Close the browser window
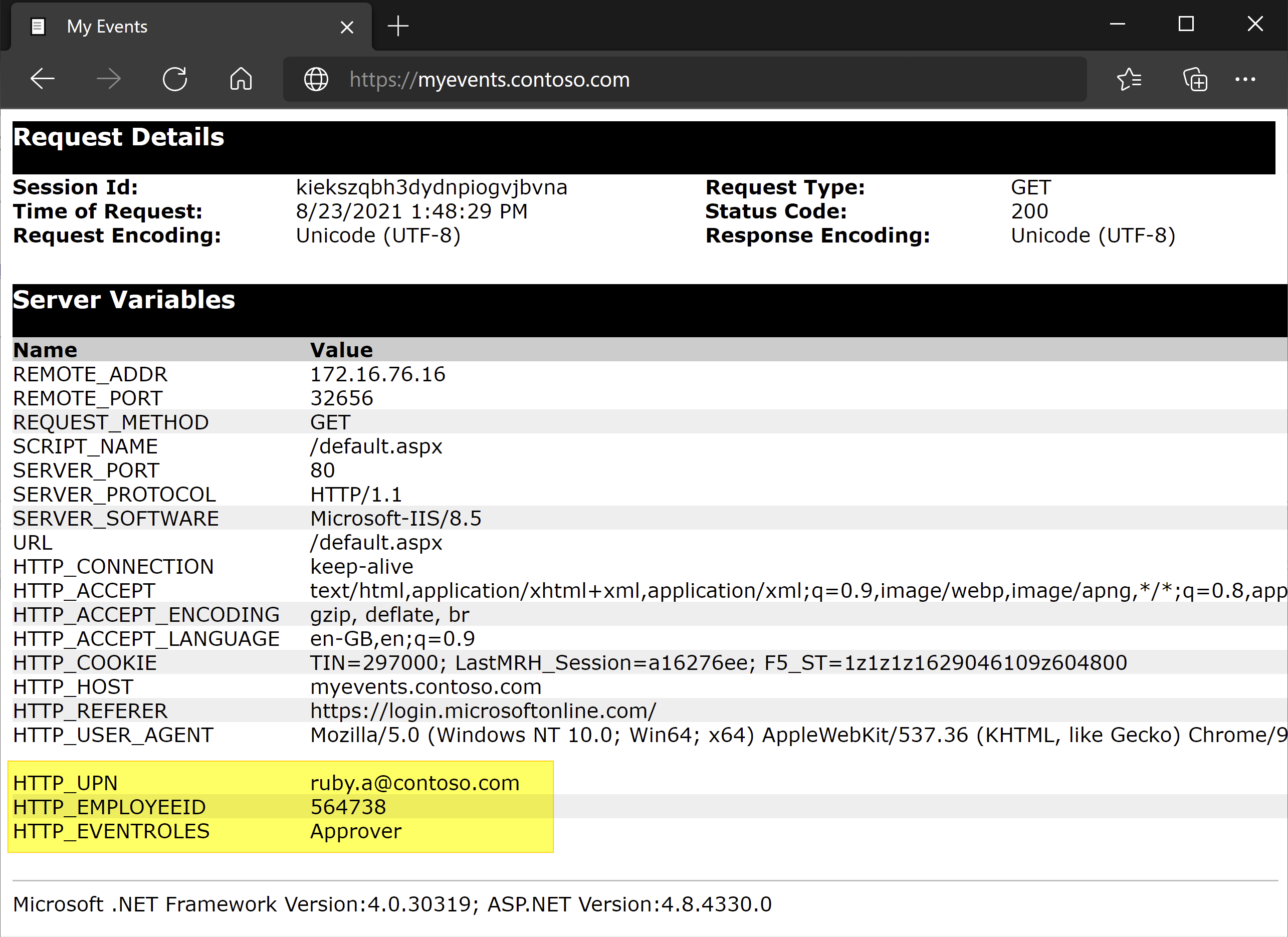 tap(1255, 24)
